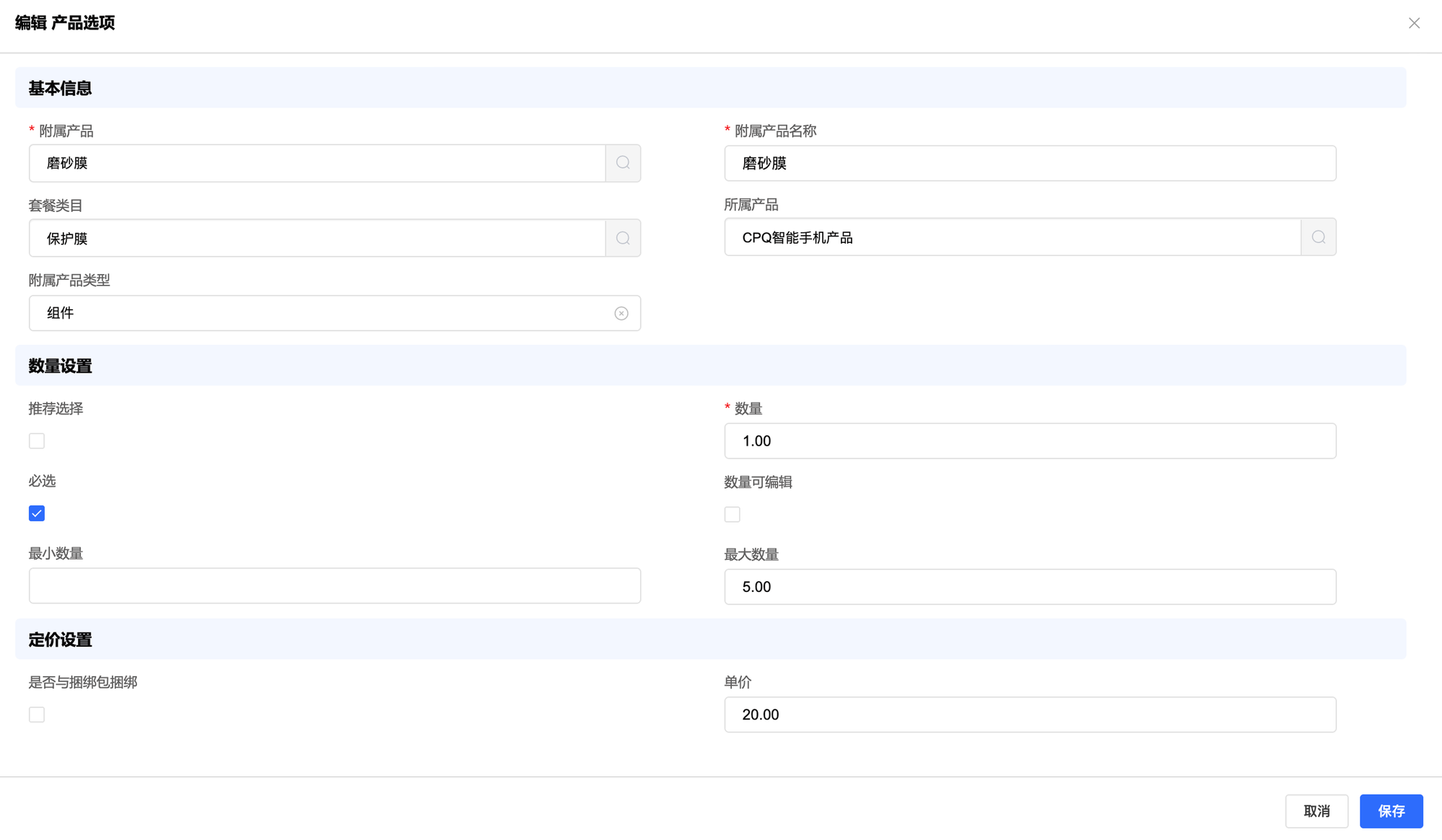The image size is (1442, 840).
Task: Close the 编辑产品选项 dialog with the X icon
Action: coord(1414,23)
